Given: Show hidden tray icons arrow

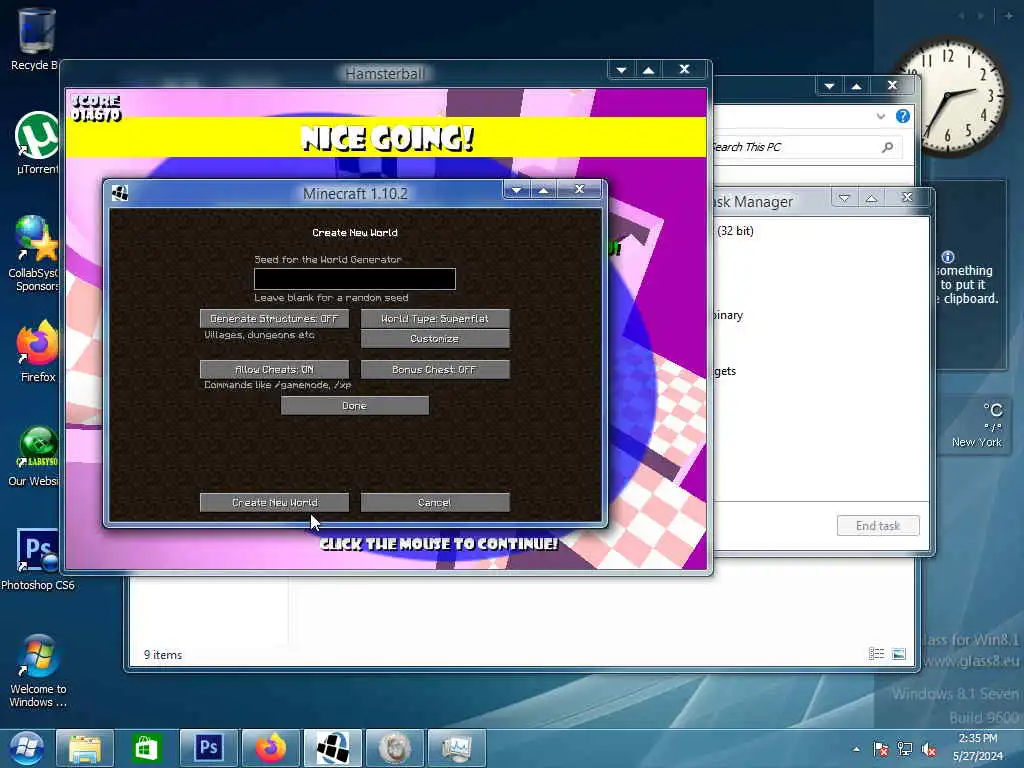Looking at the screenshot, I should click(x=856, y=749).
